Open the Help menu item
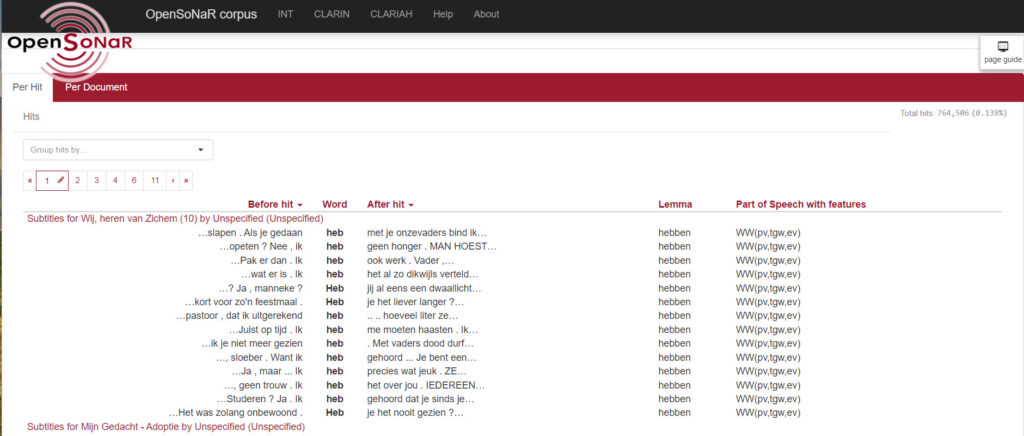This screenshot has width=1024, height=436. (443, 15)
